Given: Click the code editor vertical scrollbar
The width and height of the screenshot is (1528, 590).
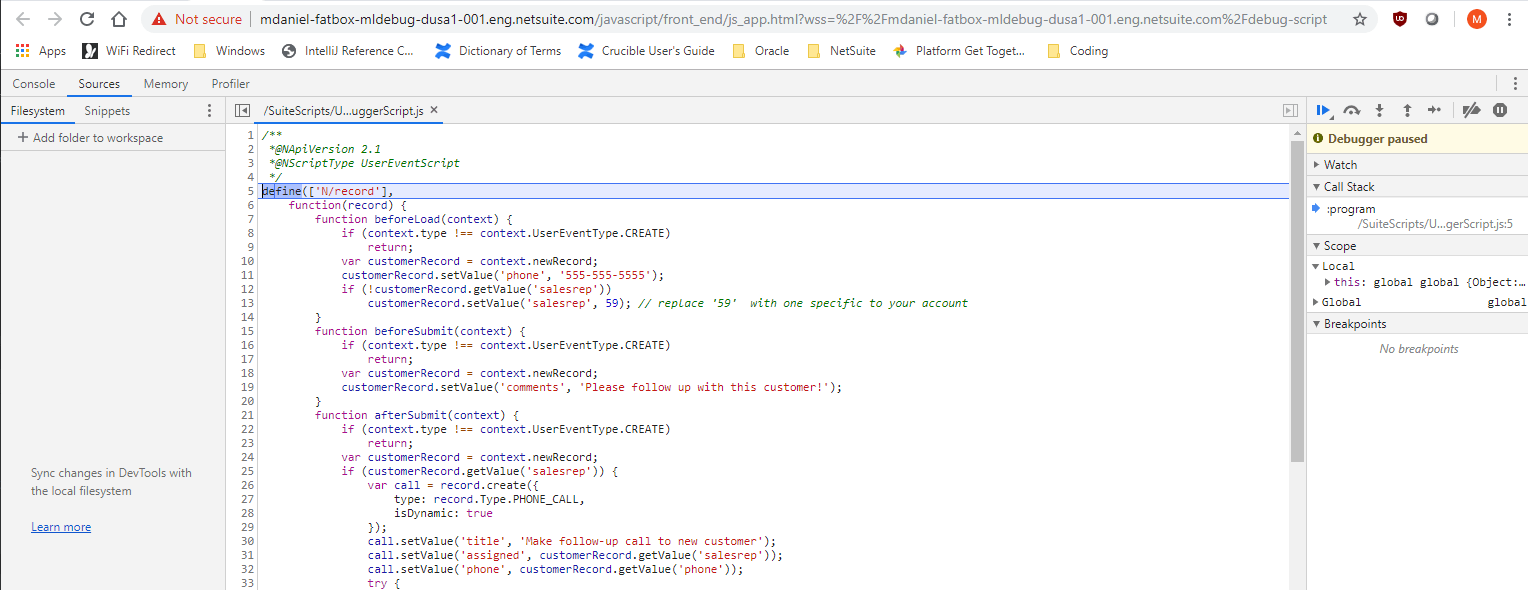Looking at the screenshot, I should point(1297,300).
